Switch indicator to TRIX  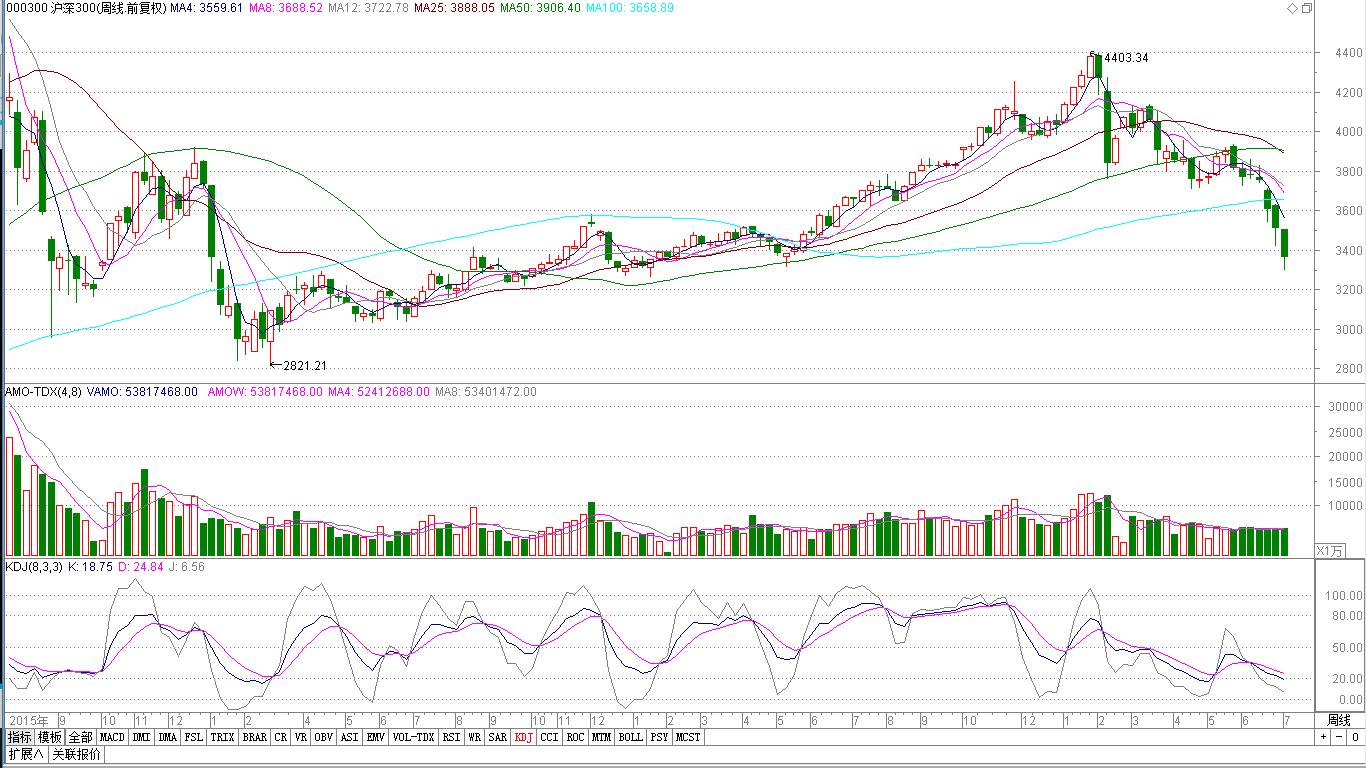coord(222,737)
